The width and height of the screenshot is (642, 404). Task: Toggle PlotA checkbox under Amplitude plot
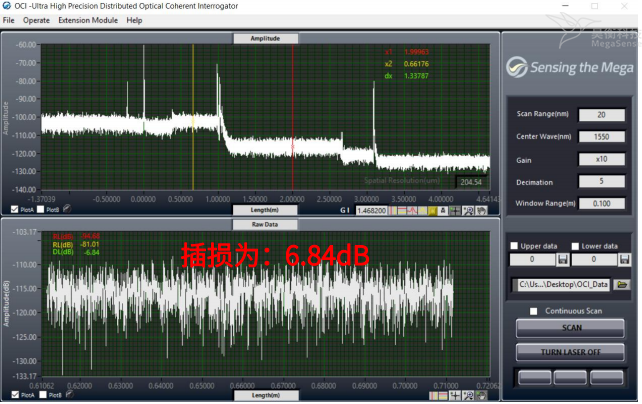point(15,210)
